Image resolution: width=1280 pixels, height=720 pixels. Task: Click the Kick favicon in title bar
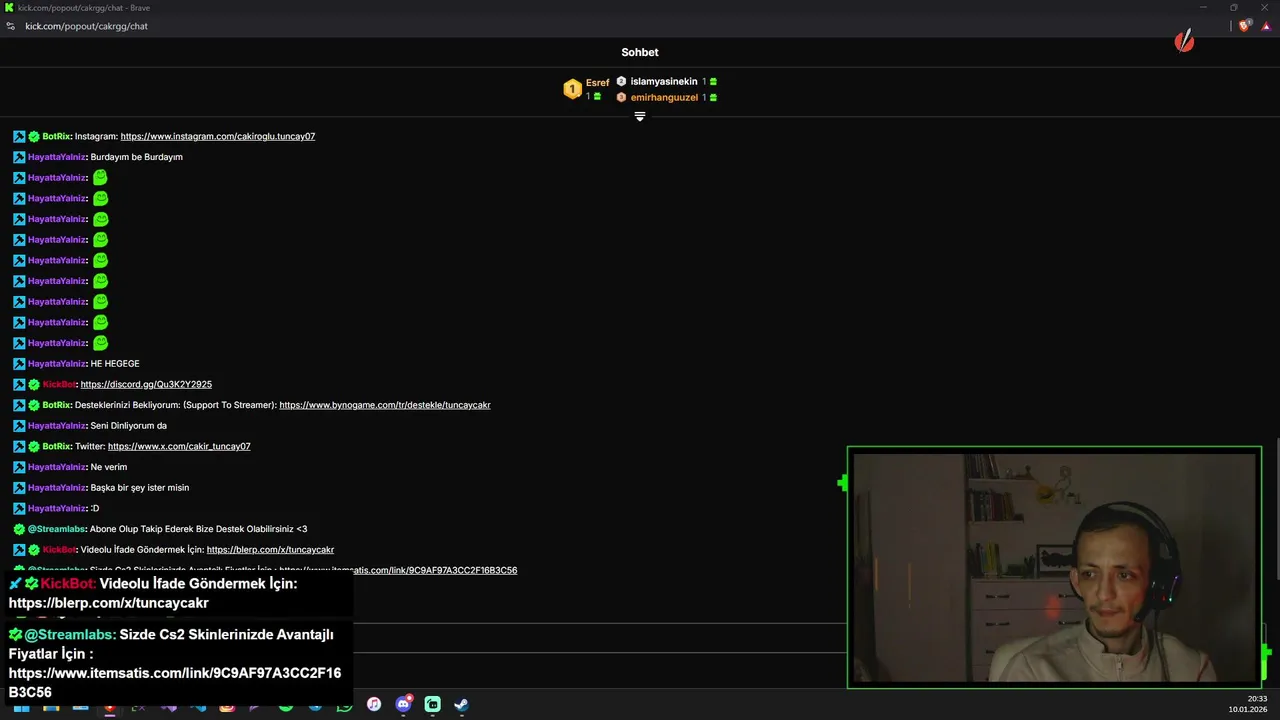9,8
